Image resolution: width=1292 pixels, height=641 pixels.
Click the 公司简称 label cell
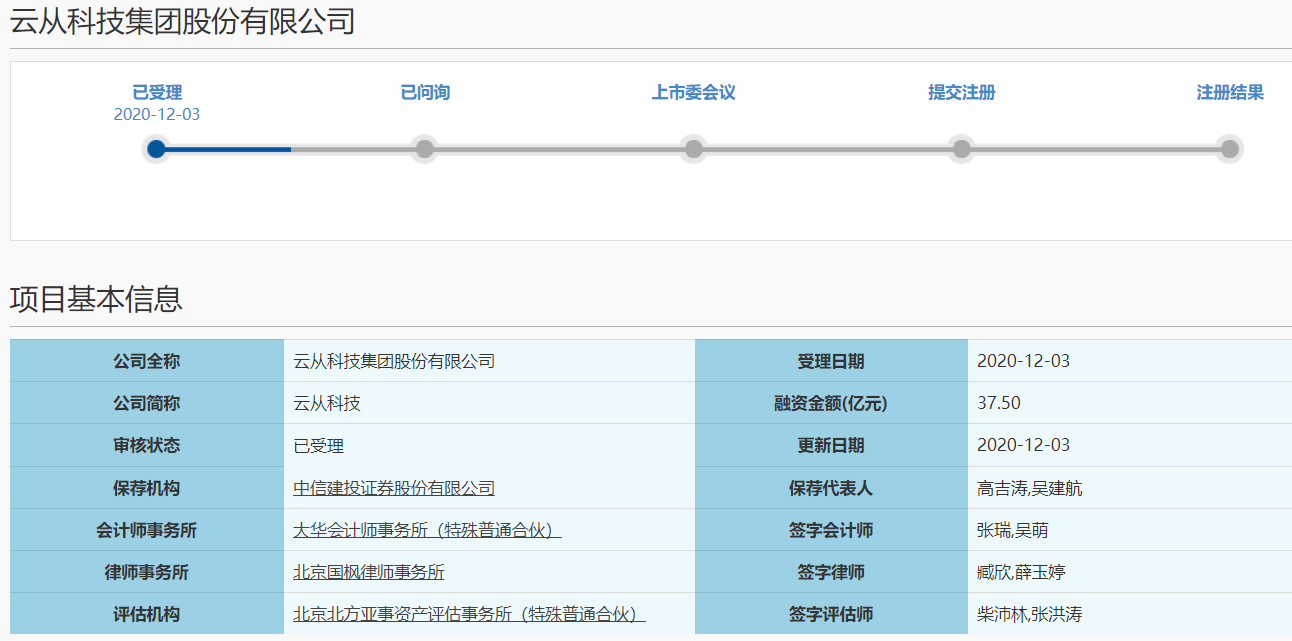(147, 403)
